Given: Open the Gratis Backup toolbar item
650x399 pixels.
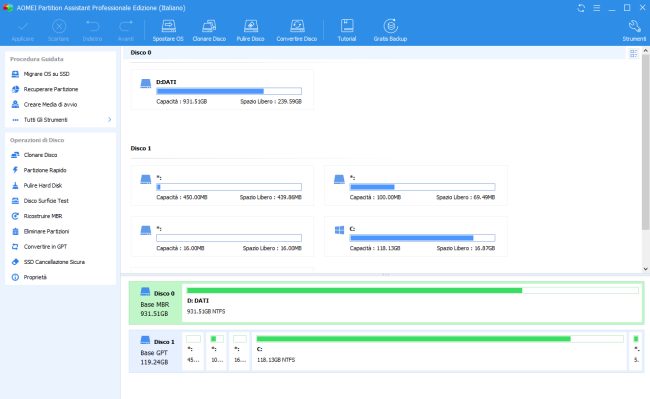Looking at the screenshot, I should tap(390, 30).
